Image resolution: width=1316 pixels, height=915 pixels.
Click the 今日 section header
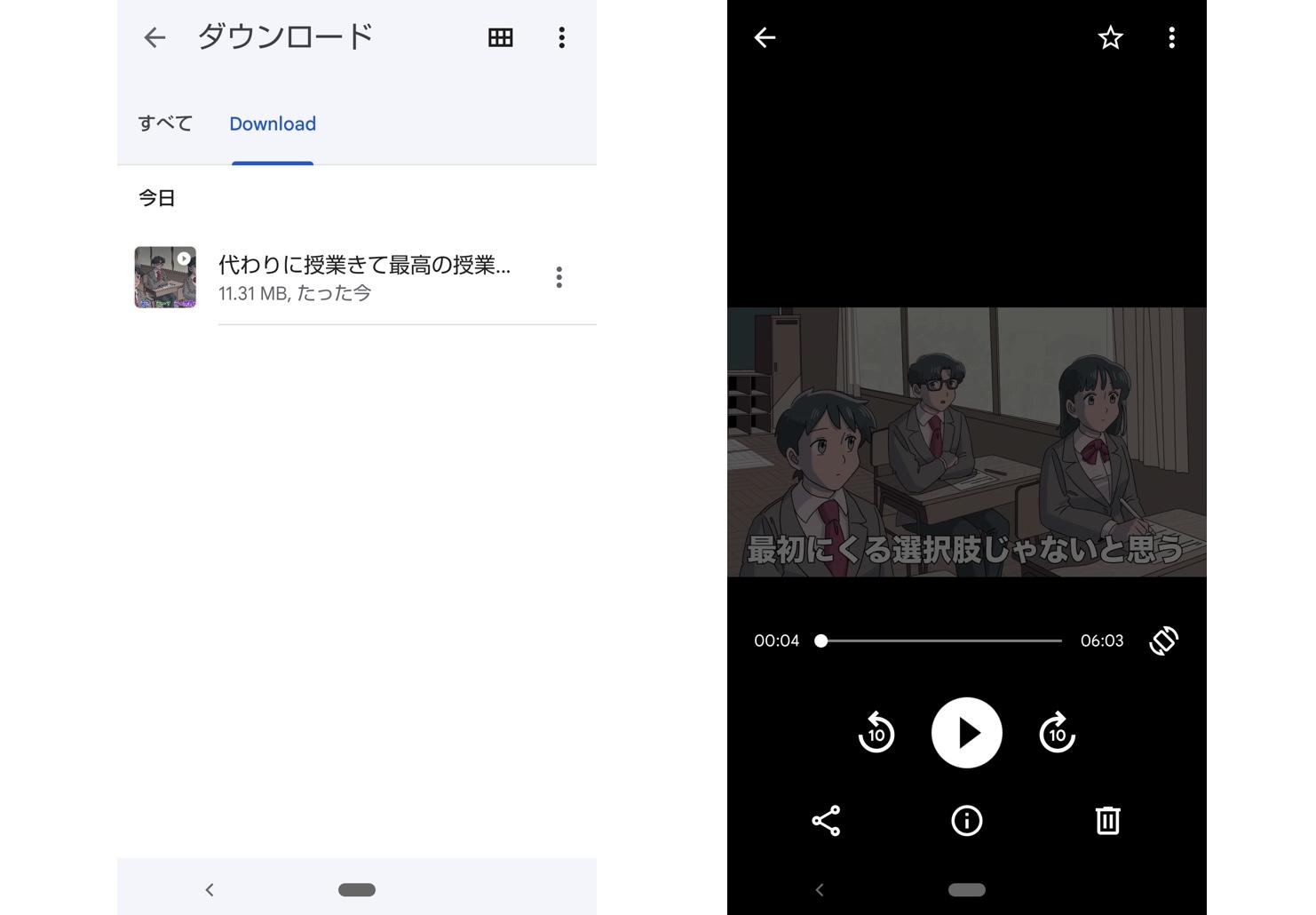coord(156,198)
